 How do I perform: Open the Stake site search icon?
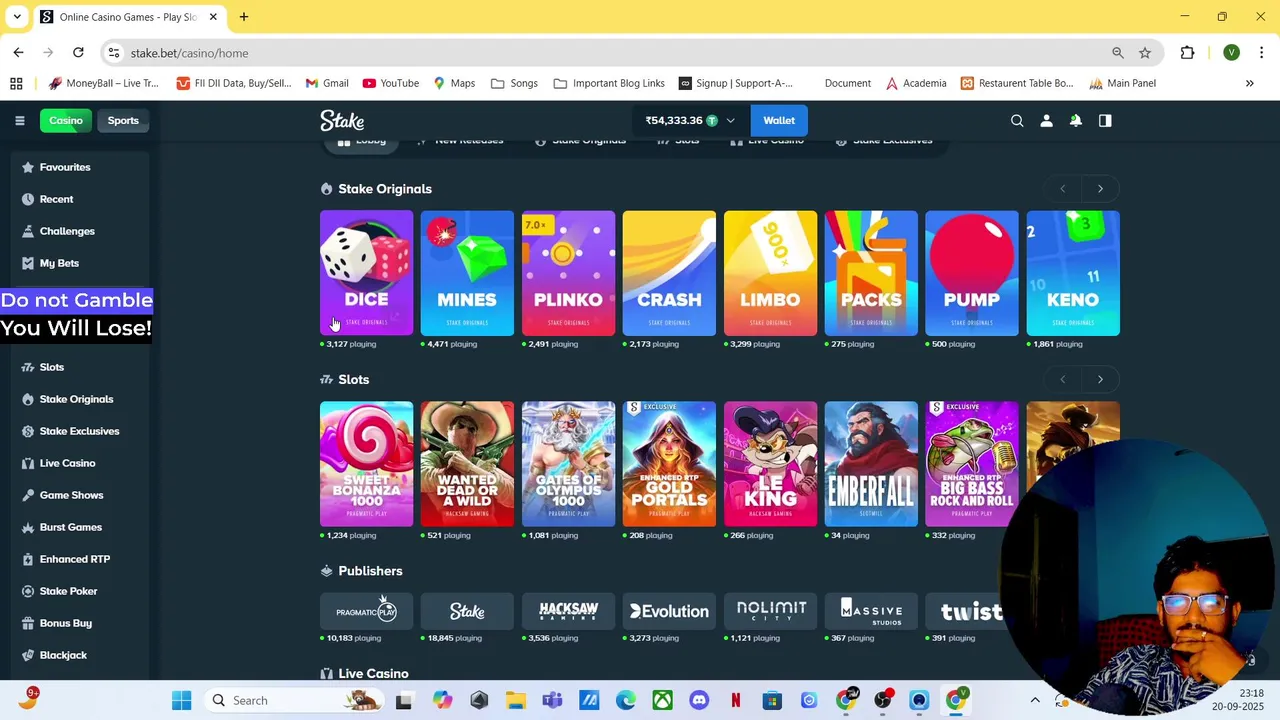pos(1017,121)
